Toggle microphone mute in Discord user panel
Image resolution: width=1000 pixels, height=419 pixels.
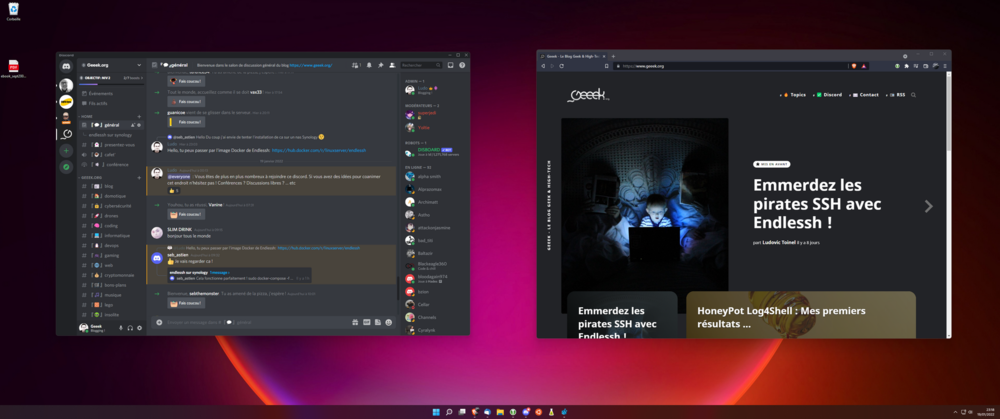(x=121, y=328)
